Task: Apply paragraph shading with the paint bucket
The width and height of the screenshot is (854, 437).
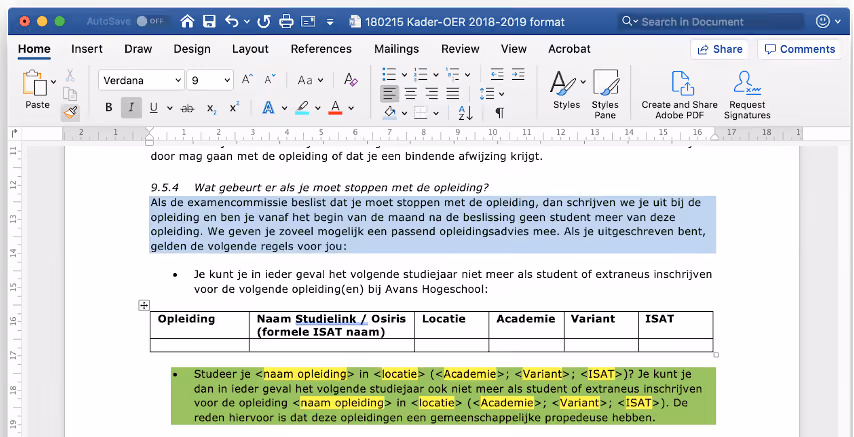Action: pos(389,113)
